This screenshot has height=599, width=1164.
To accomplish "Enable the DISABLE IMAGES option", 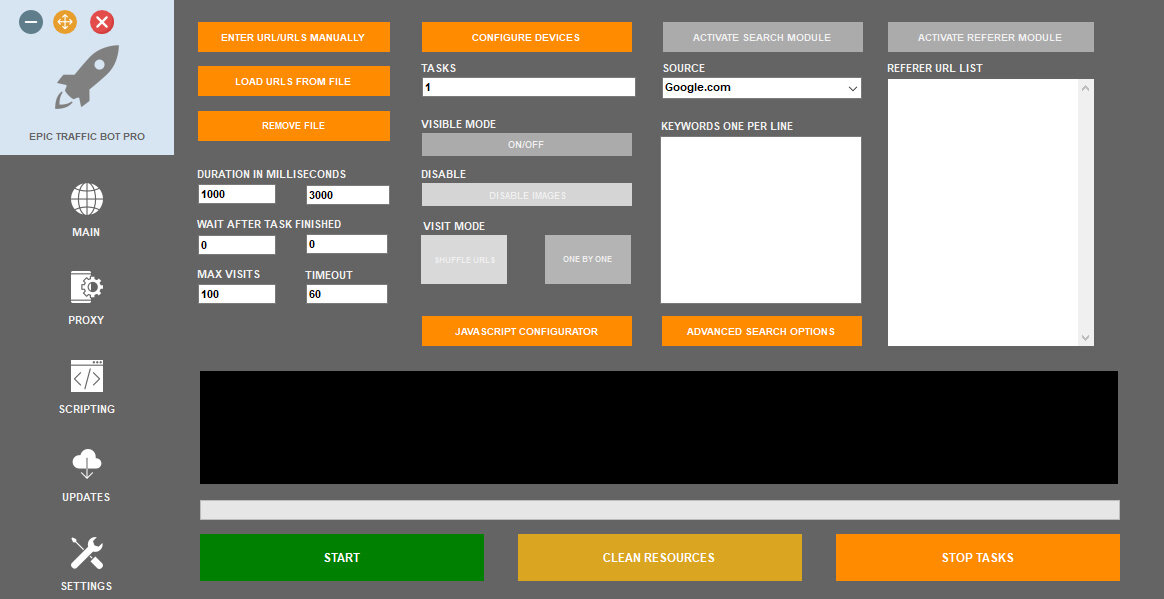I will click(526, 194).
